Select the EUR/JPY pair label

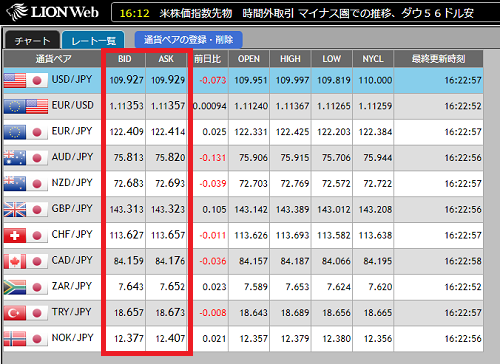72,131
